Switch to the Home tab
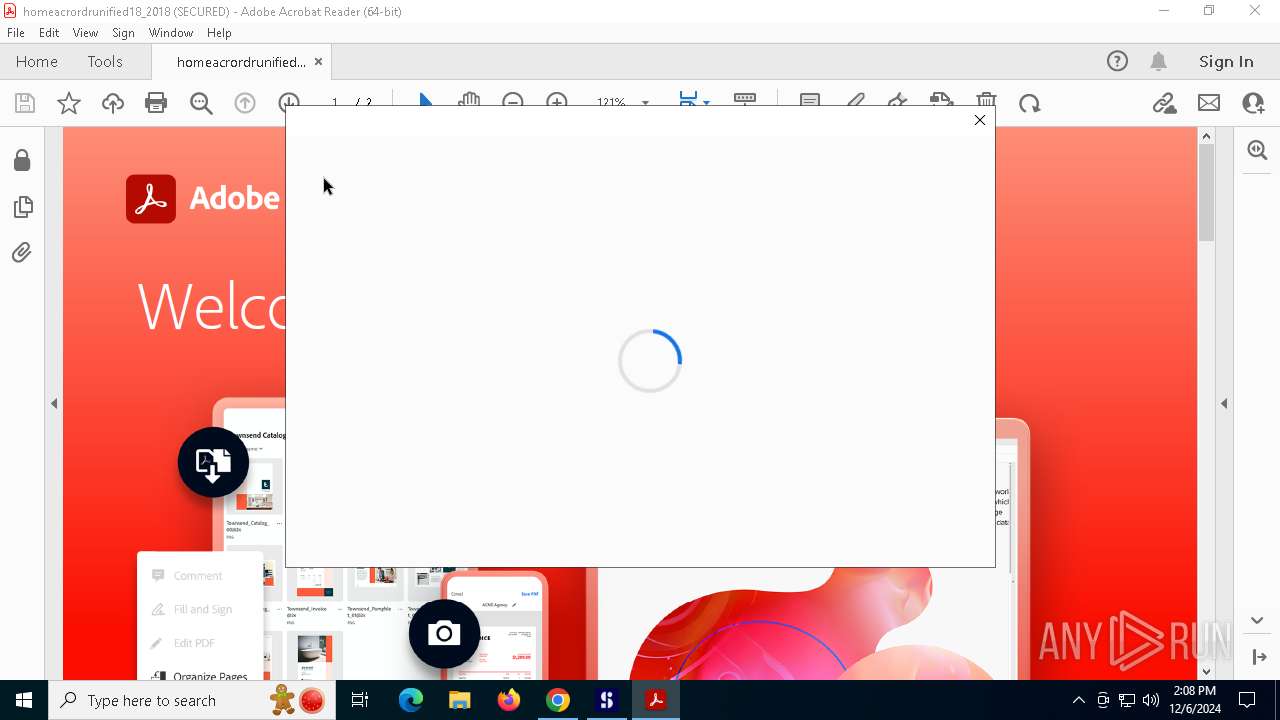 tap(37, 61)
